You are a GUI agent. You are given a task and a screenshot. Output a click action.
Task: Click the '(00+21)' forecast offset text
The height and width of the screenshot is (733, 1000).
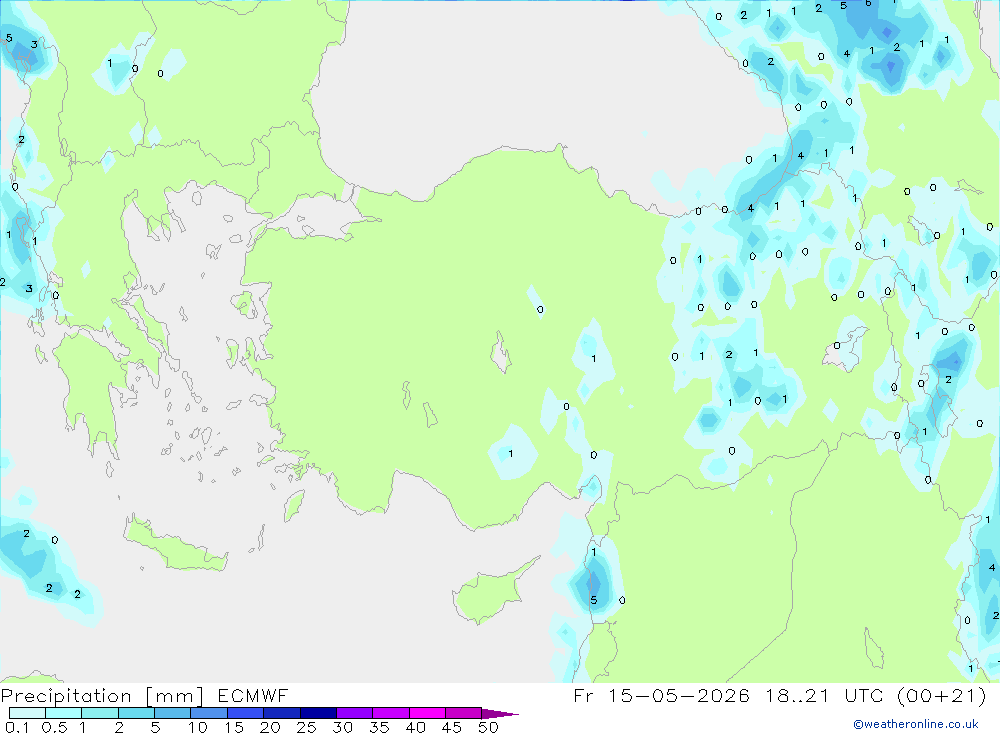point(942,695)
